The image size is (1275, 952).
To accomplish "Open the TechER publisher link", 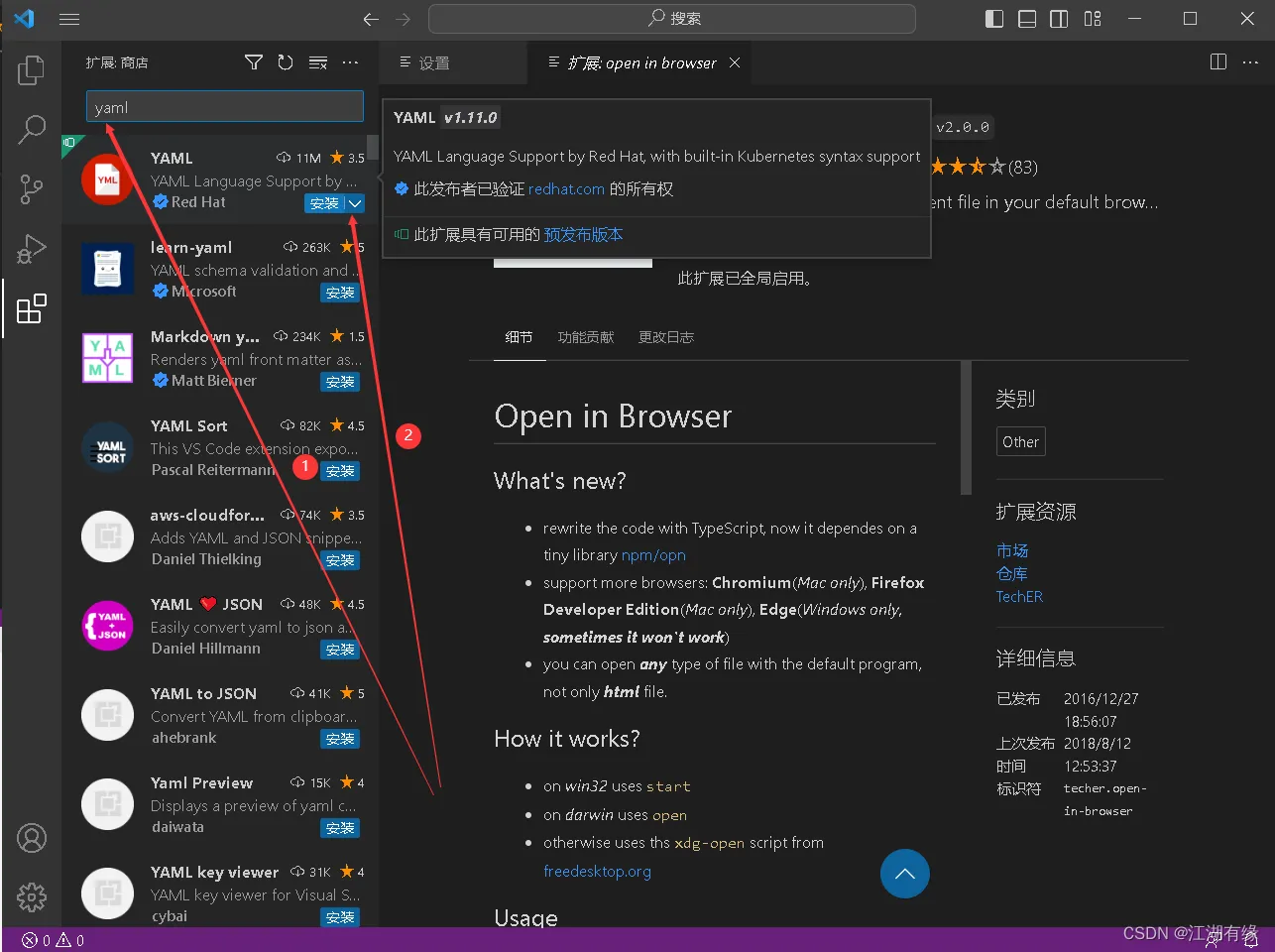I will point(1019,596).
